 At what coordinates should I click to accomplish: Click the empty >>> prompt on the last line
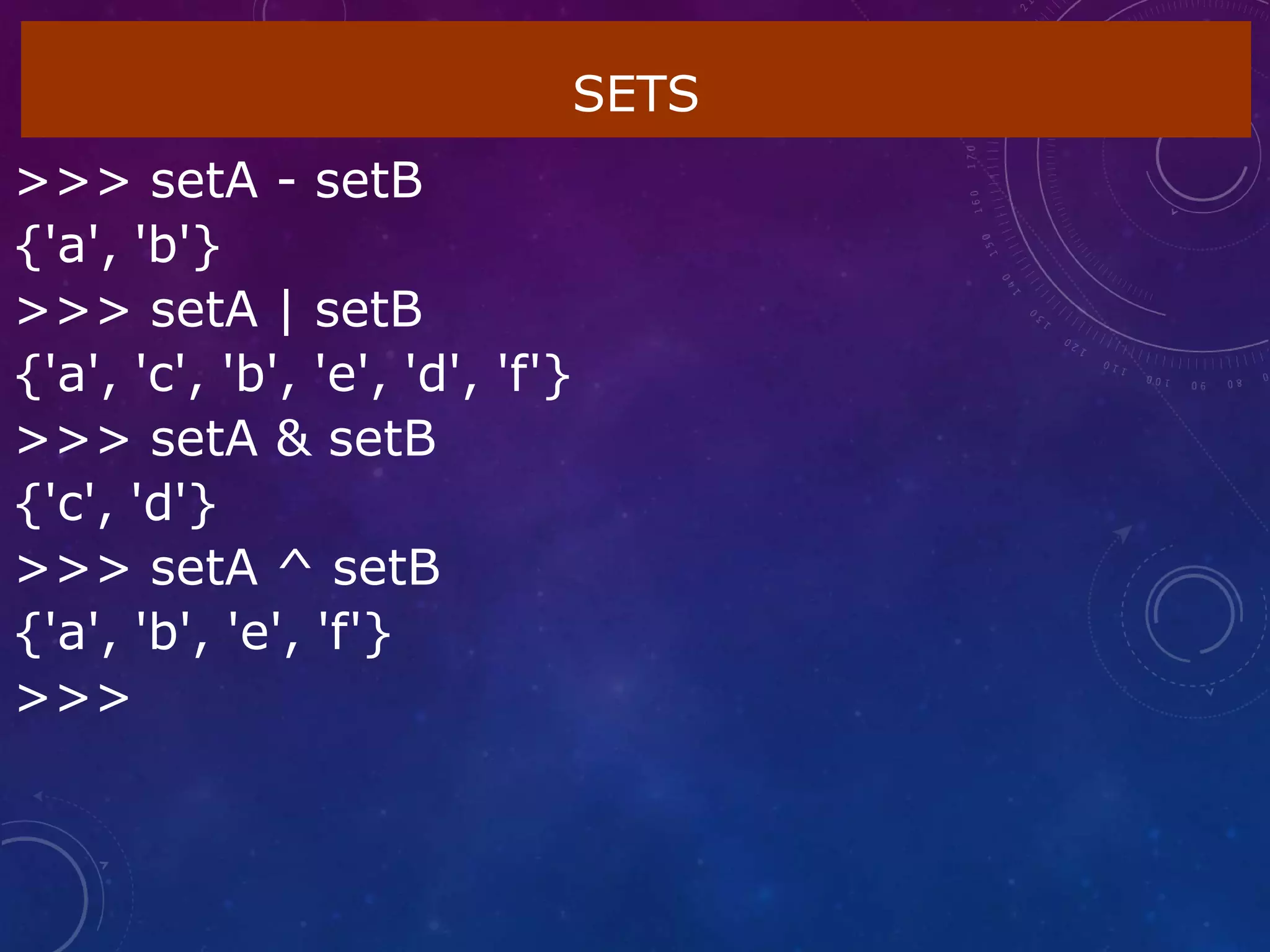pyautogui.click(x=73, y=698)
